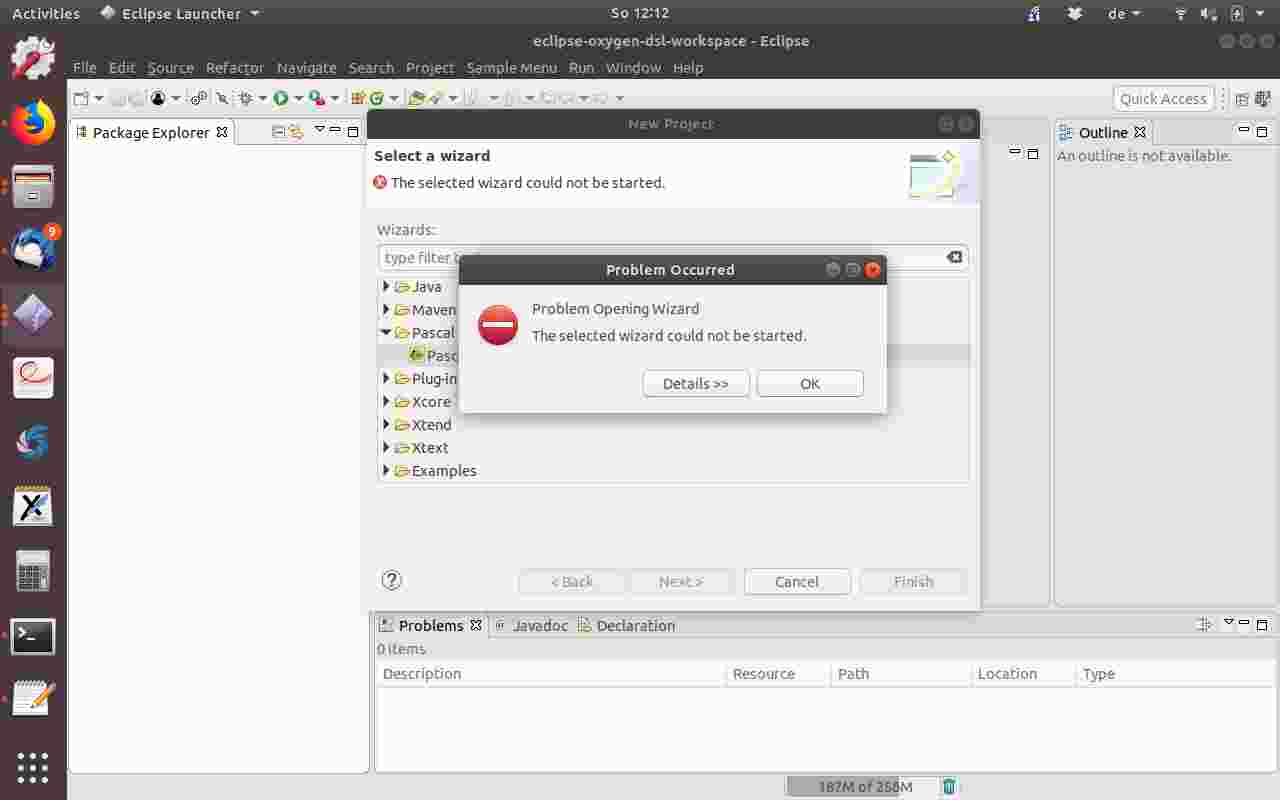Image resolution: width=1280 pixels, height=800 pixels.
Task: Maximize the Outline view
Action: pyautogui.click(x=1261, y=130)
